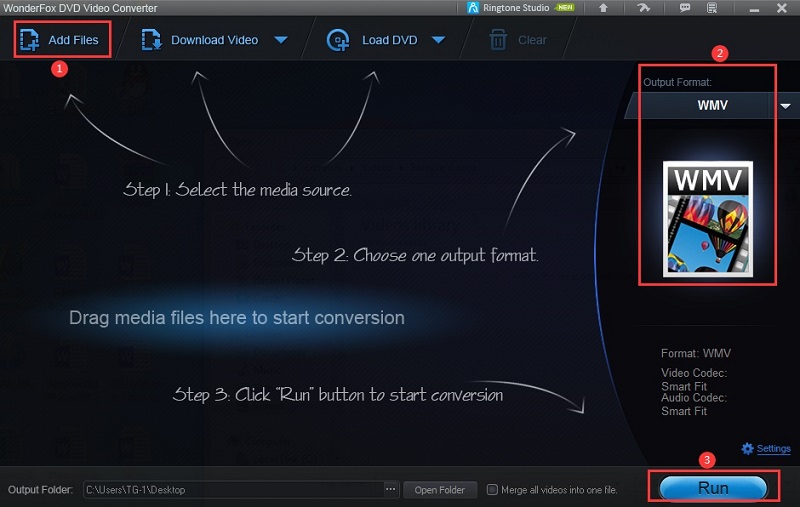
Task: Click the Download Video button
Action: [200, 40]
